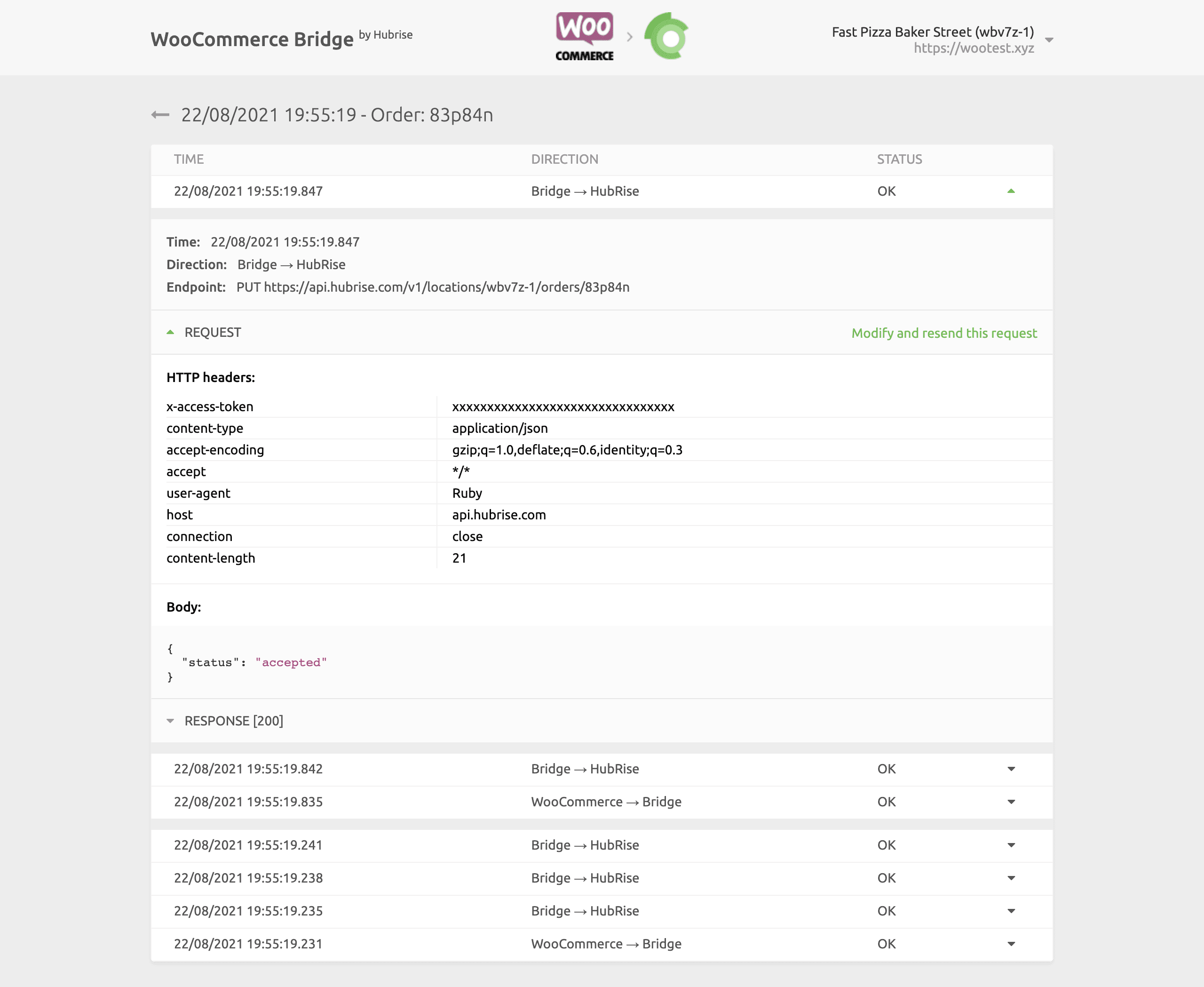
Task: Select the x-access-token header value
Action: 563,406
